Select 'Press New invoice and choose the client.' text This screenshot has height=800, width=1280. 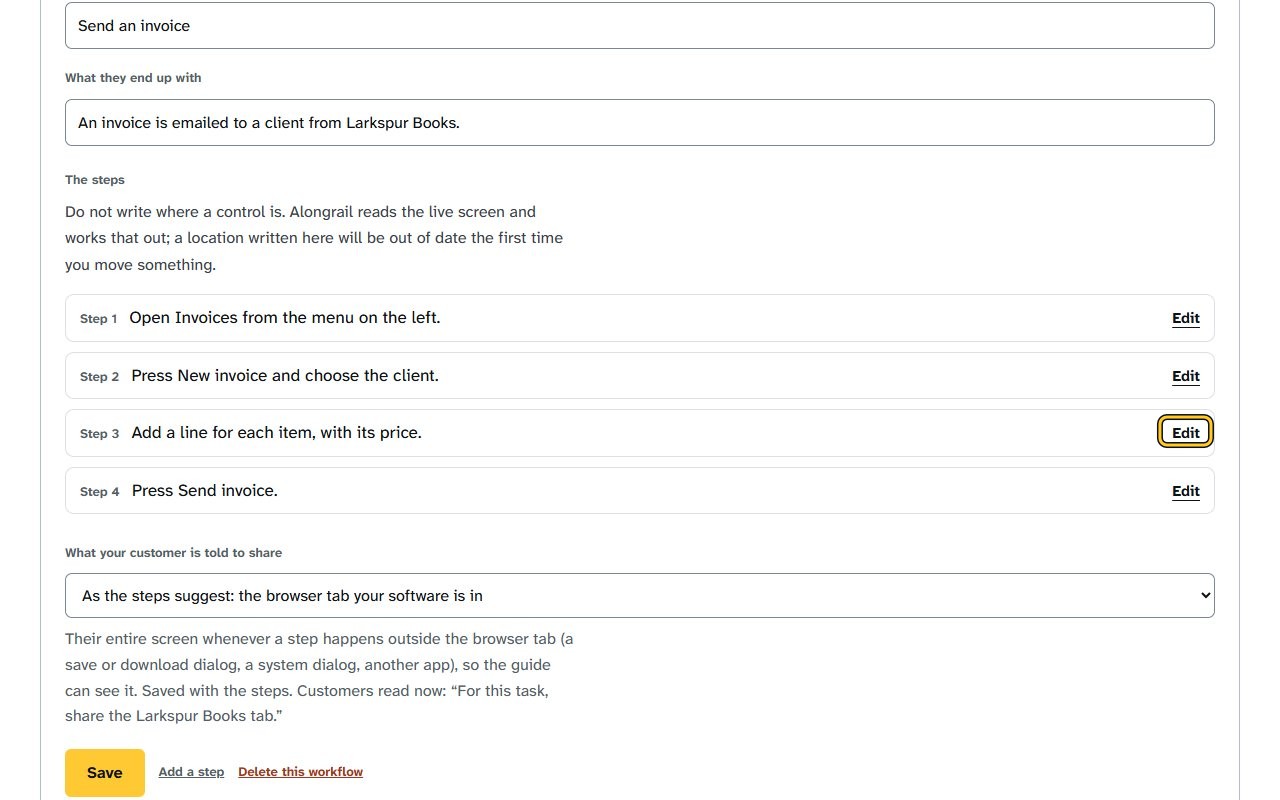(x=285, y=376)
